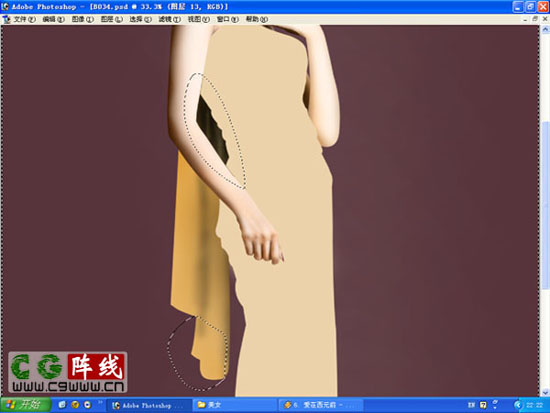The width and height of the screenshot is (550, 413).
Task: Open the 编辑 menu
Action: [54, 19]
